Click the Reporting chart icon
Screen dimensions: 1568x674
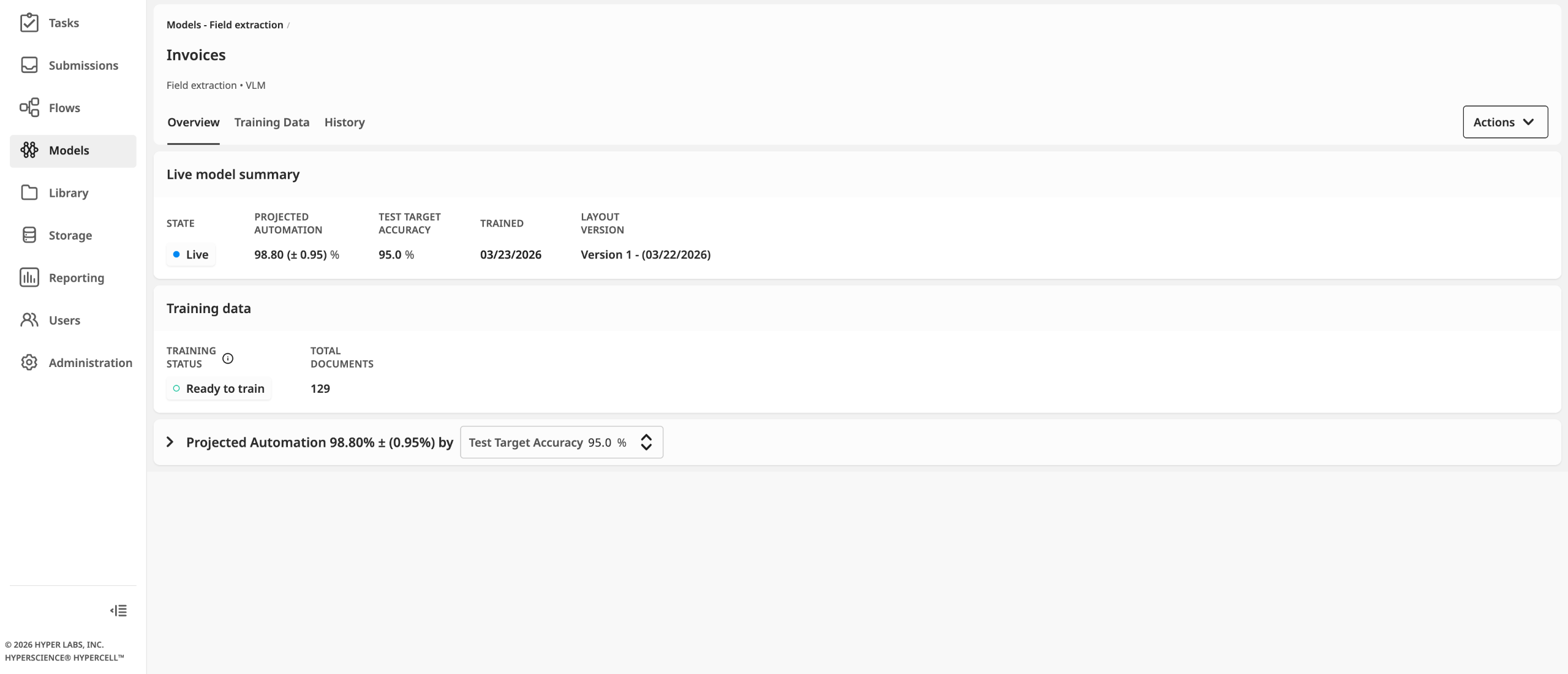point(29,278)
